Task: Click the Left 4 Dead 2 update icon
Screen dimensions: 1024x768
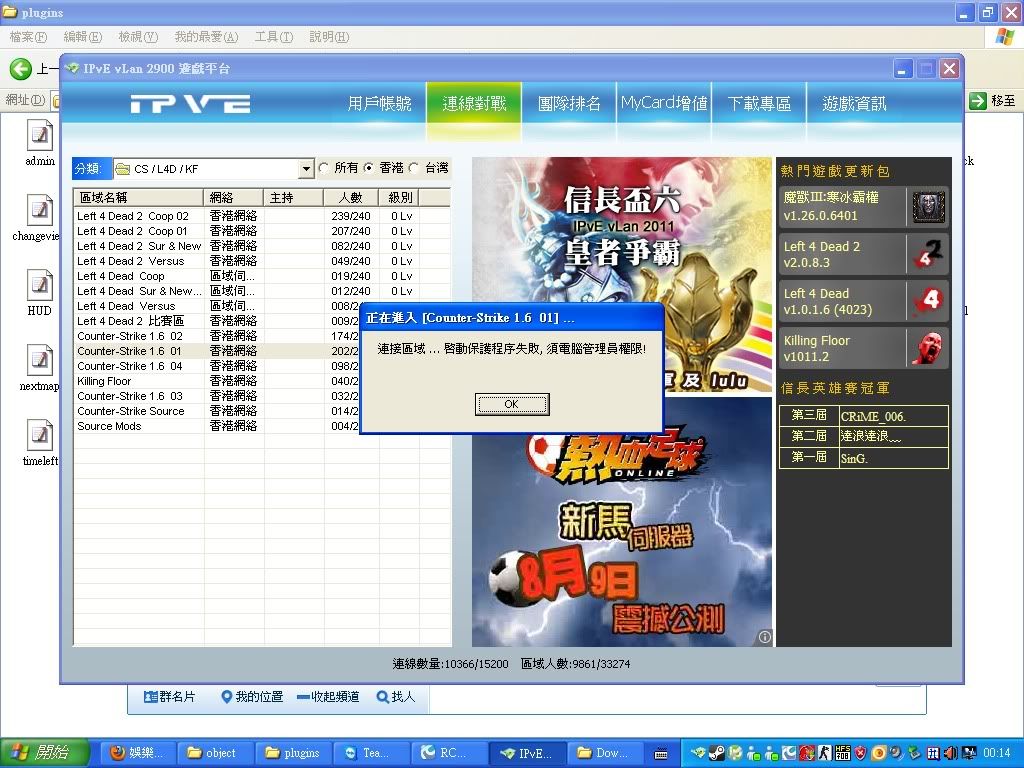Action: [x=927, y=254]
